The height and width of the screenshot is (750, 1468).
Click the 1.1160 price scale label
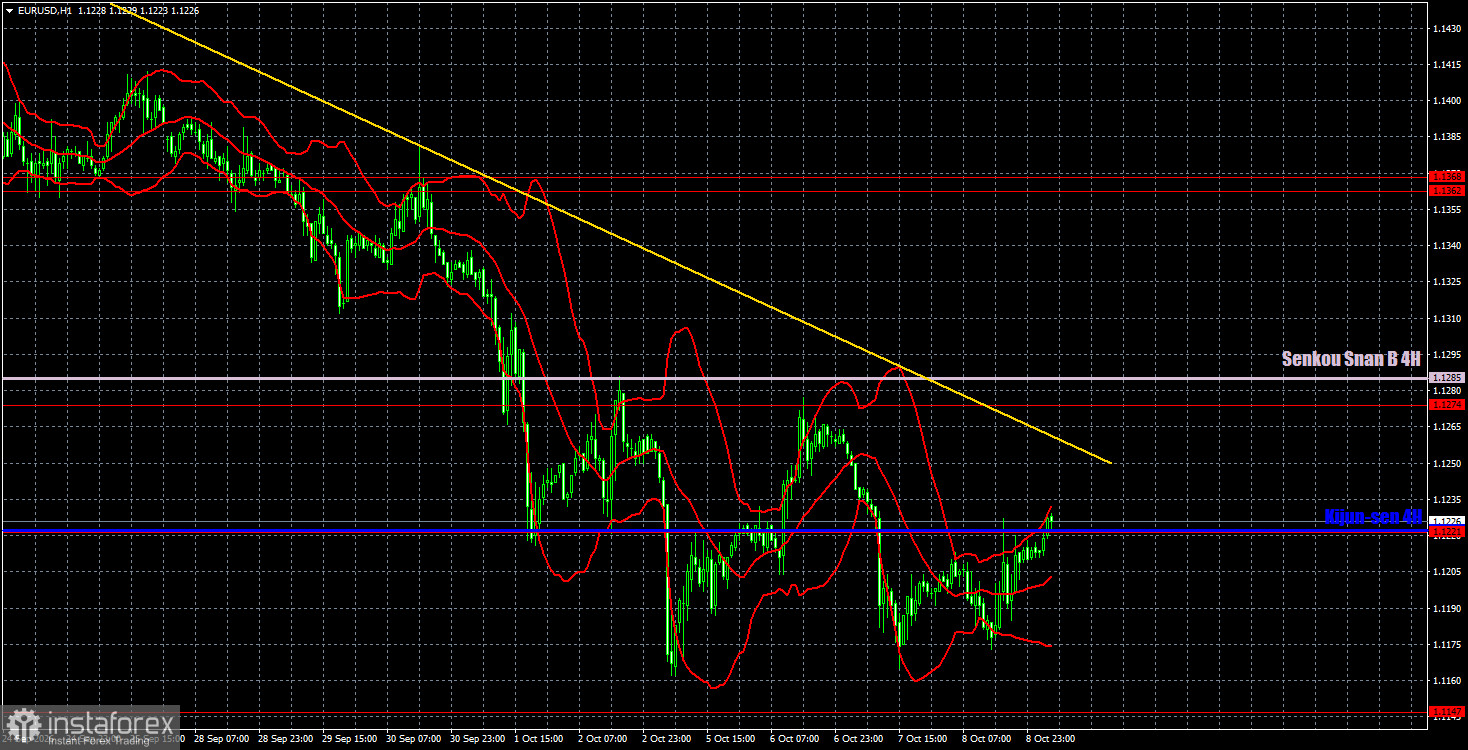[1447, 681]
